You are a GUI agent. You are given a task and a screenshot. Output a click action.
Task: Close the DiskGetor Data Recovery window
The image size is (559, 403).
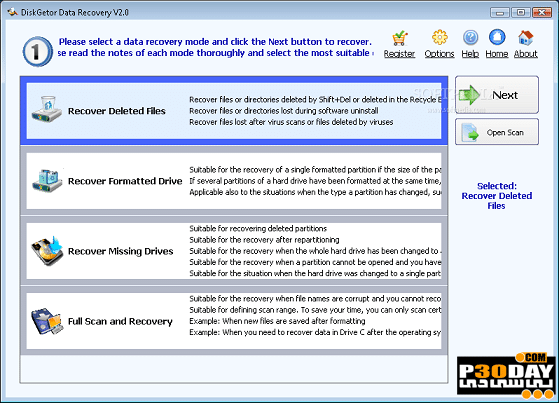[x=542, y=12]
